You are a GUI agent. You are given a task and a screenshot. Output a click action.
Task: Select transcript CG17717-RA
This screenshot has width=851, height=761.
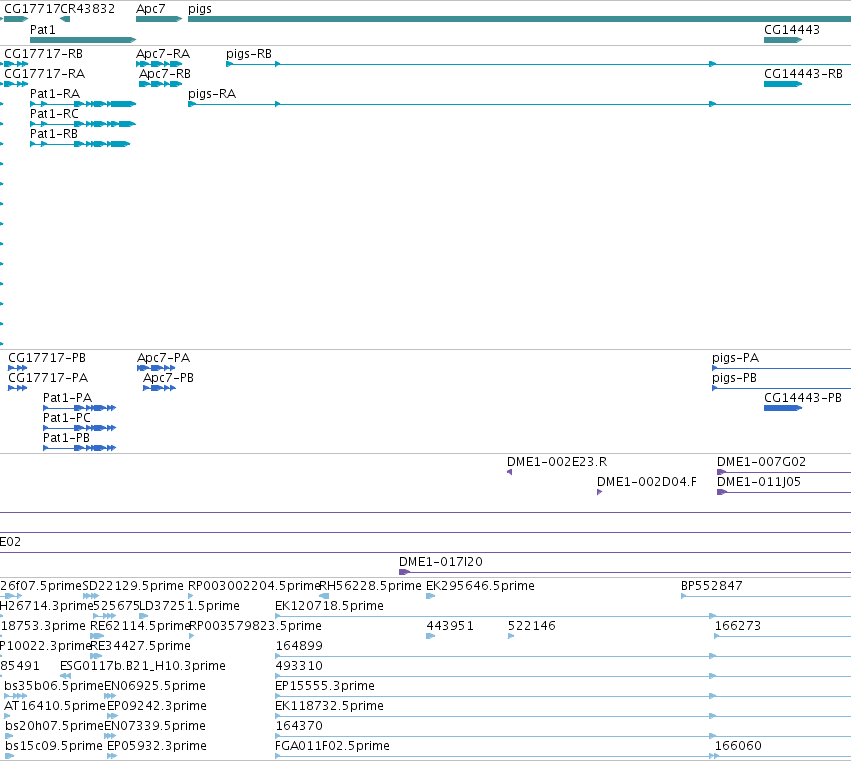pos(16,84)
